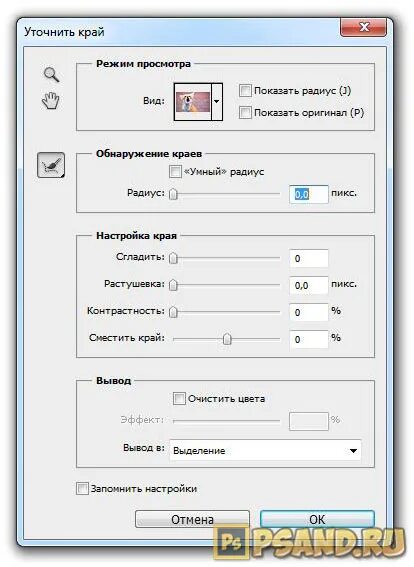The height and width of the screenshot is (567, 414).
Task: Click the Контрастность slider handle
Action: click(174, 312)
